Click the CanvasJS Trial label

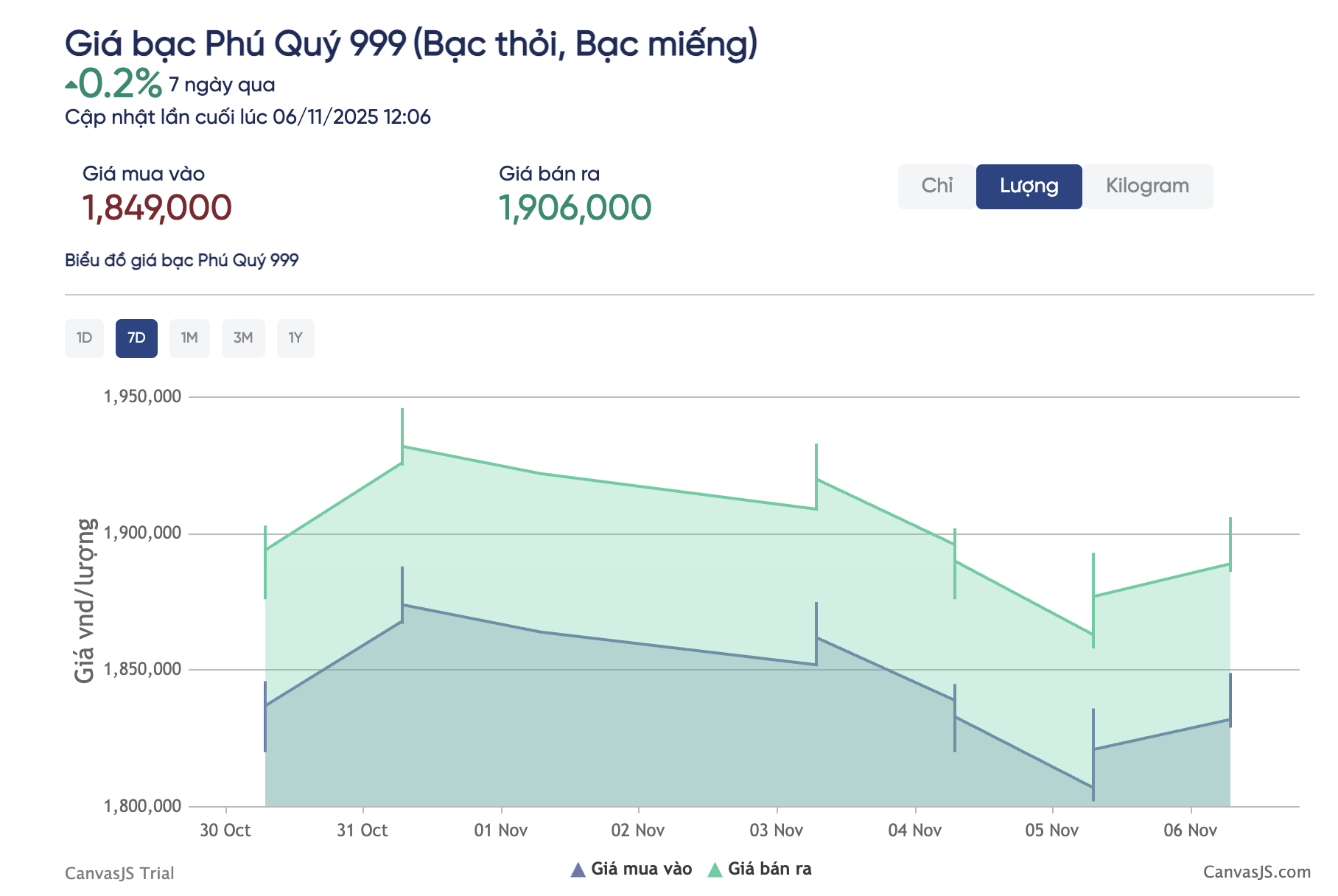[x=119, y=873]
